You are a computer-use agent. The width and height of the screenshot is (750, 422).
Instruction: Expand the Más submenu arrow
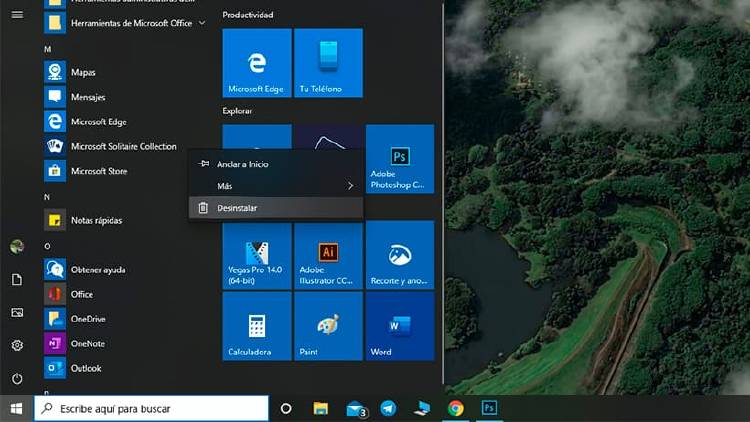(350, 186)
